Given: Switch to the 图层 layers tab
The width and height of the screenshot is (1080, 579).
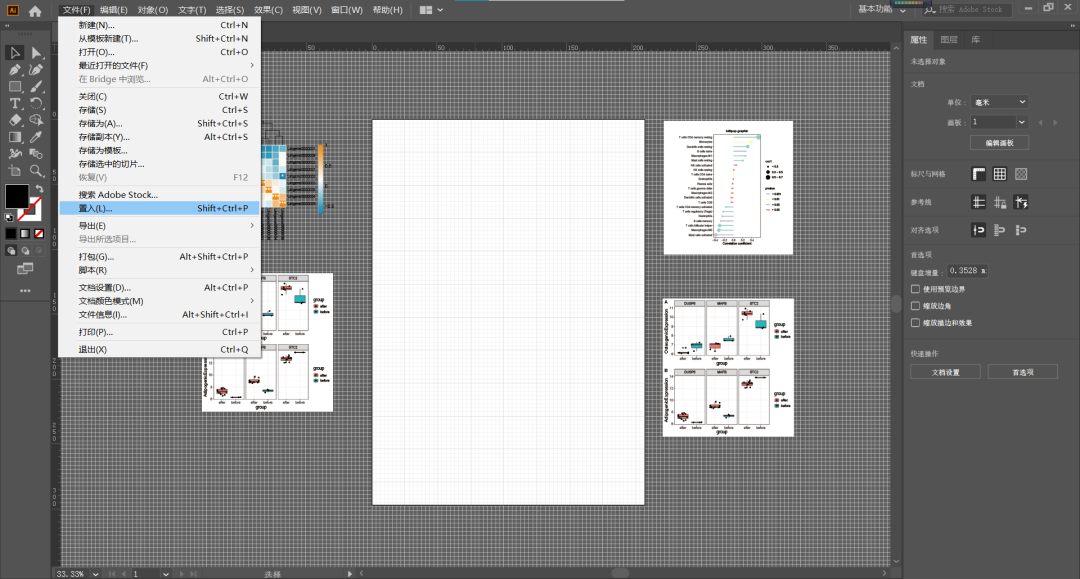Looking at the screenshot, I should [x=948, y=40].
